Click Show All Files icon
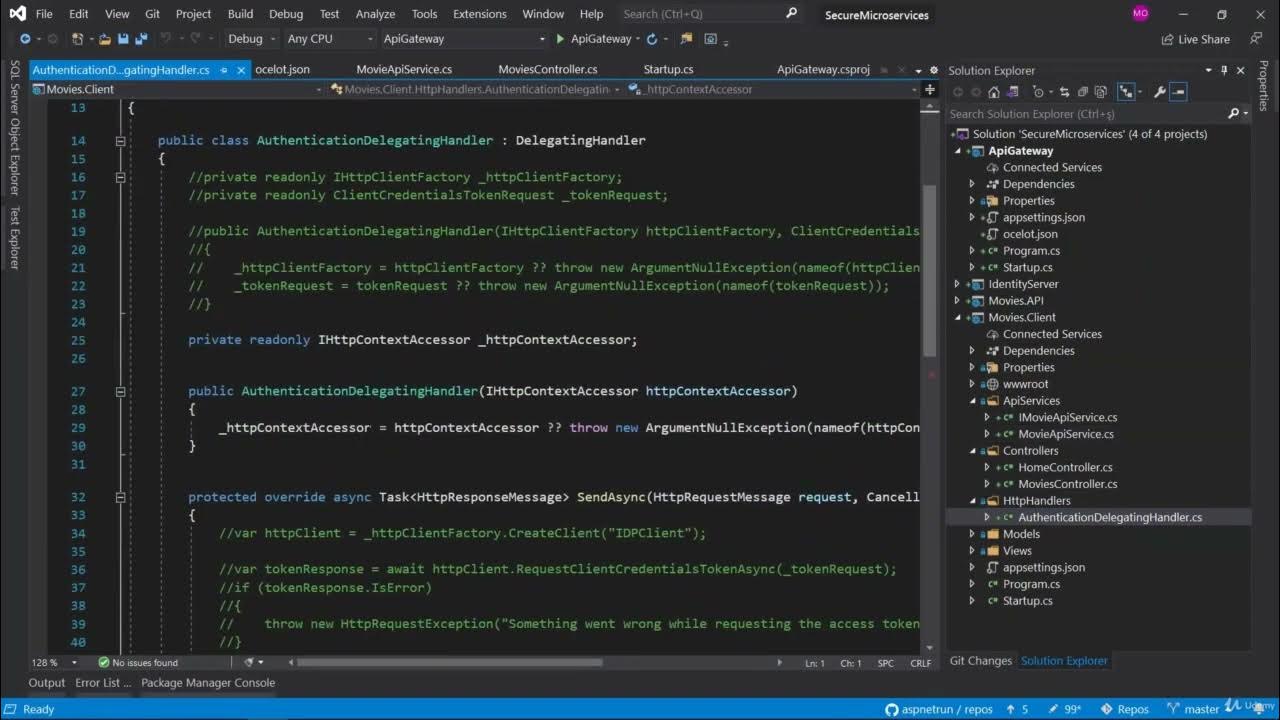Screen dimensions: 1280x720 pos(1101,92)
